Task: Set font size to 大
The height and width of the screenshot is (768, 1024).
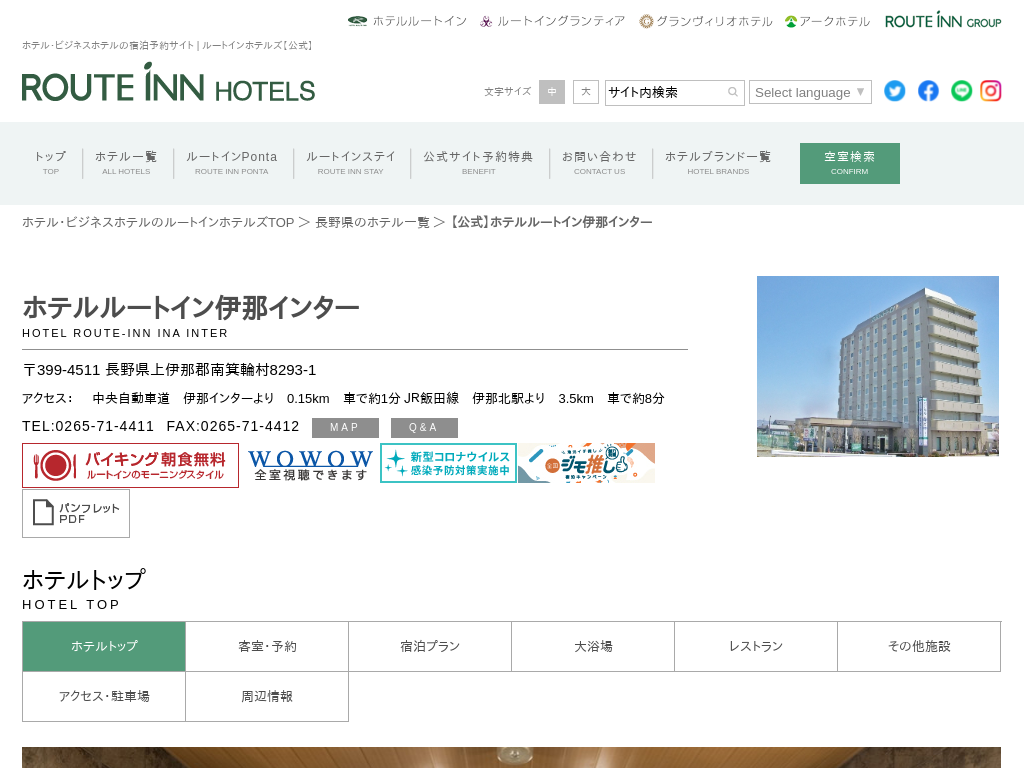Action: tap(586, 92)
